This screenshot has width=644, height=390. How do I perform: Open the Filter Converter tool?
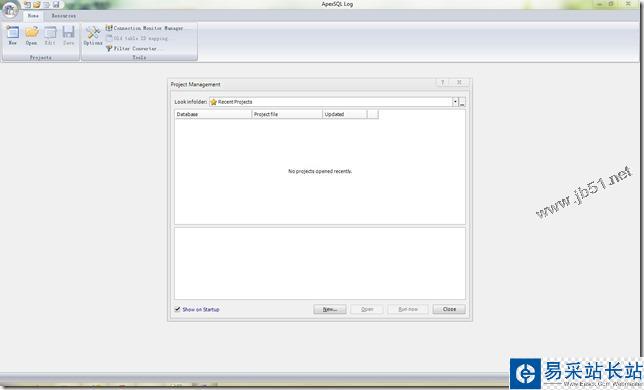coord(131,48)
